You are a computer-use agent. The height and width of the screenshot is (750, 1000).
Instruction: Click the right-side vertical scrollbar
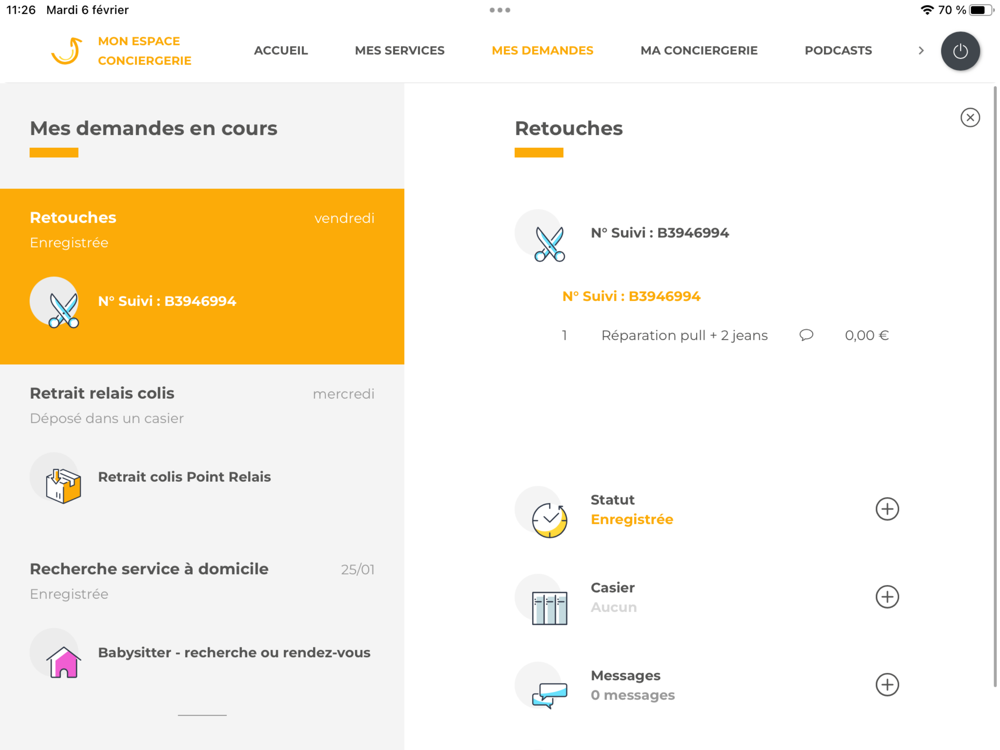(x=995, y=386)
